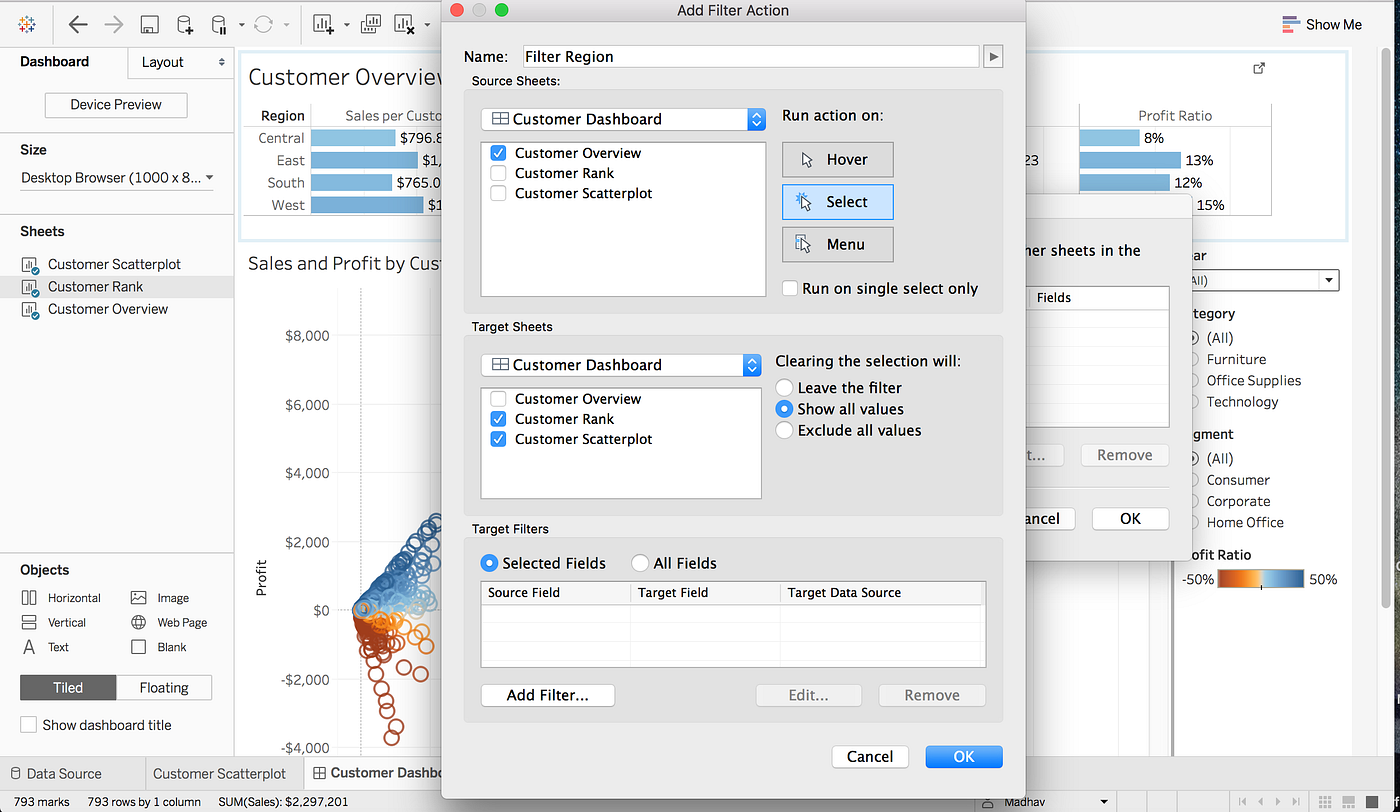Select Customer Rank in the Sheets list
The width and height of the screenshot is (1400, 812).
pyautogui.click(x=116, y=287)
